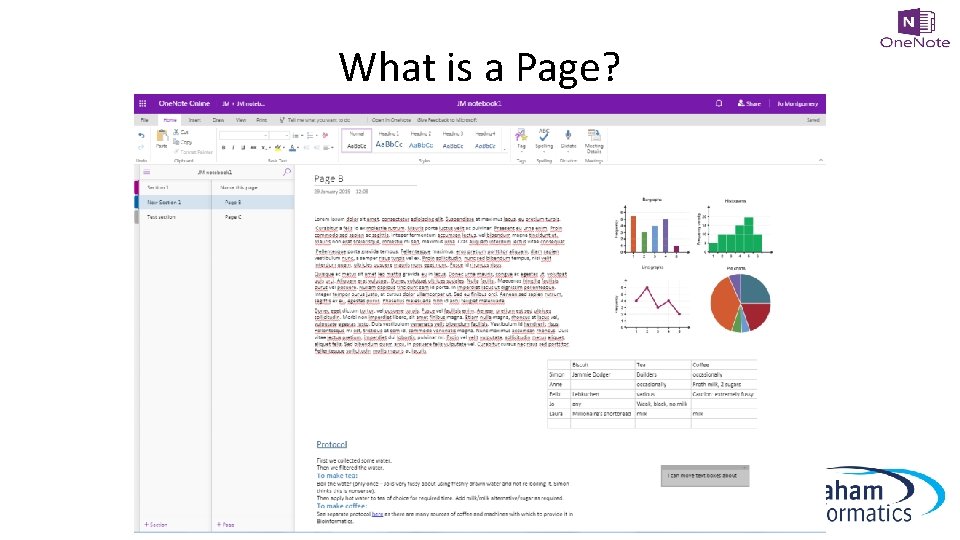Image resolution: width=960 pixels, height=540 pixels.
Task: Select Test section in section list
Action: click(175, 217)
